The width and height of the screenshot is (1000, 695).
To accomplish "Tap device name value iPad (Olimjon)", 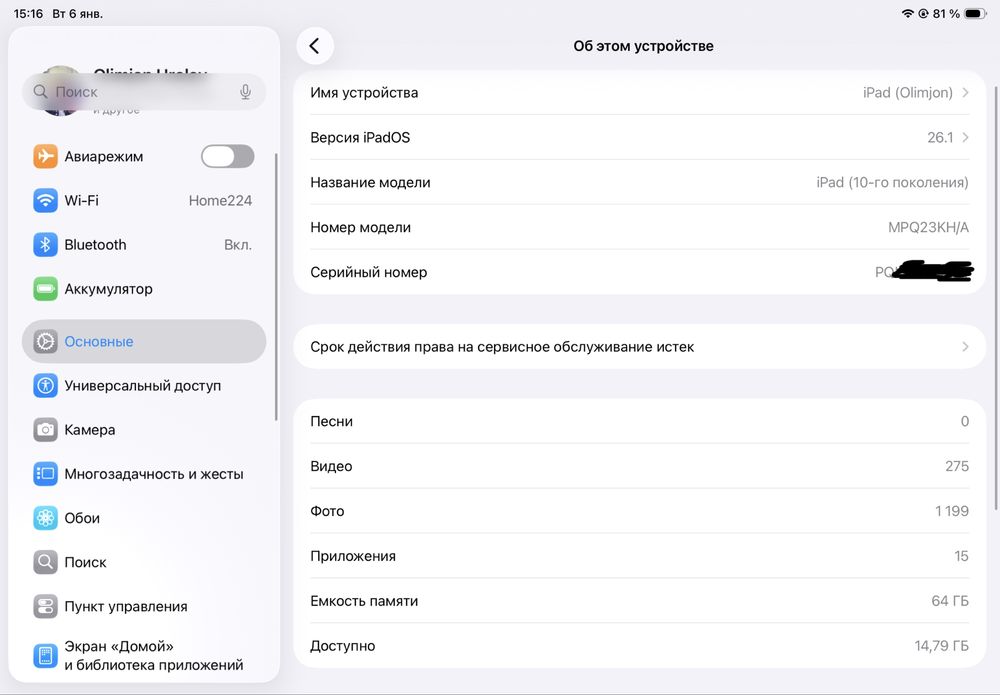I will point(908,92).
